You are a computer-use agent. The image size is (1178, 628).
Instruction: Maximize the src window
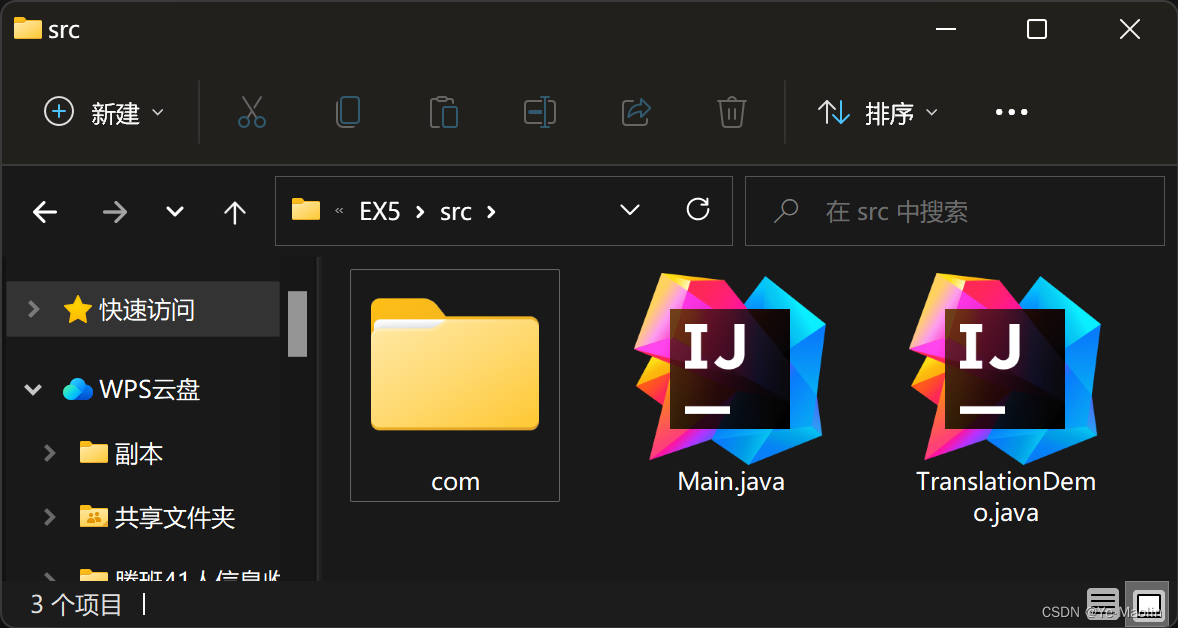pyautogui.click(x=1037, y=29)
